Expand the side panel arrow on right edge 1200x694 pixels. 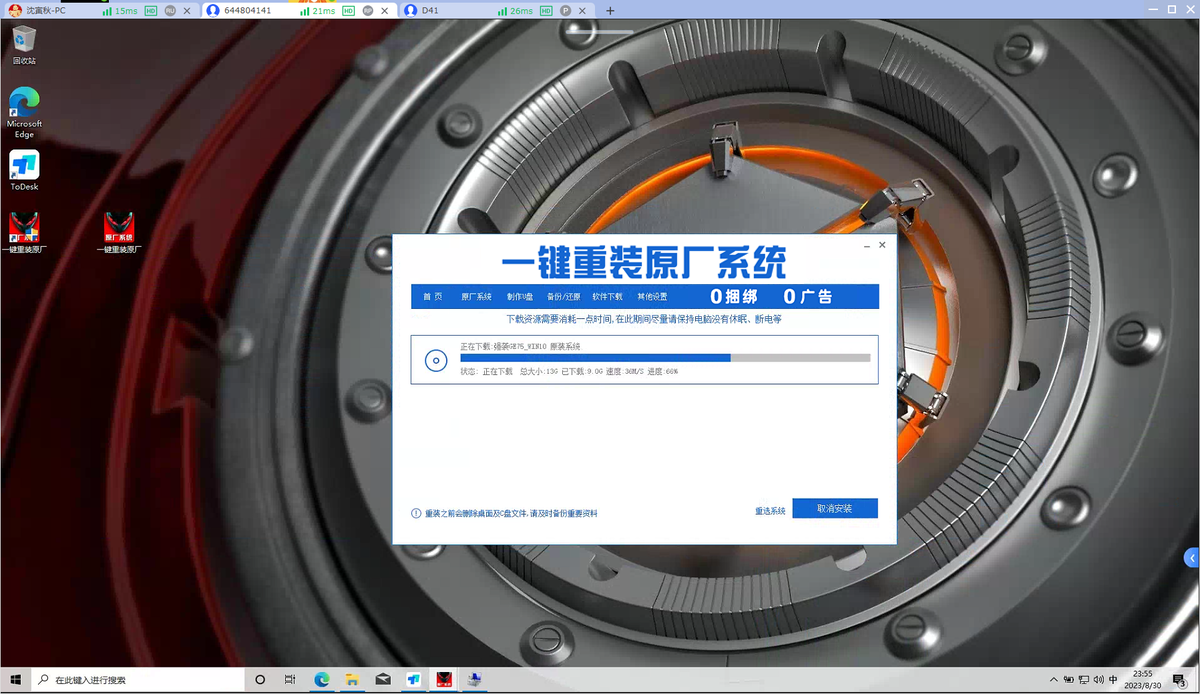pyautogui.click(x=1191, y=557)
